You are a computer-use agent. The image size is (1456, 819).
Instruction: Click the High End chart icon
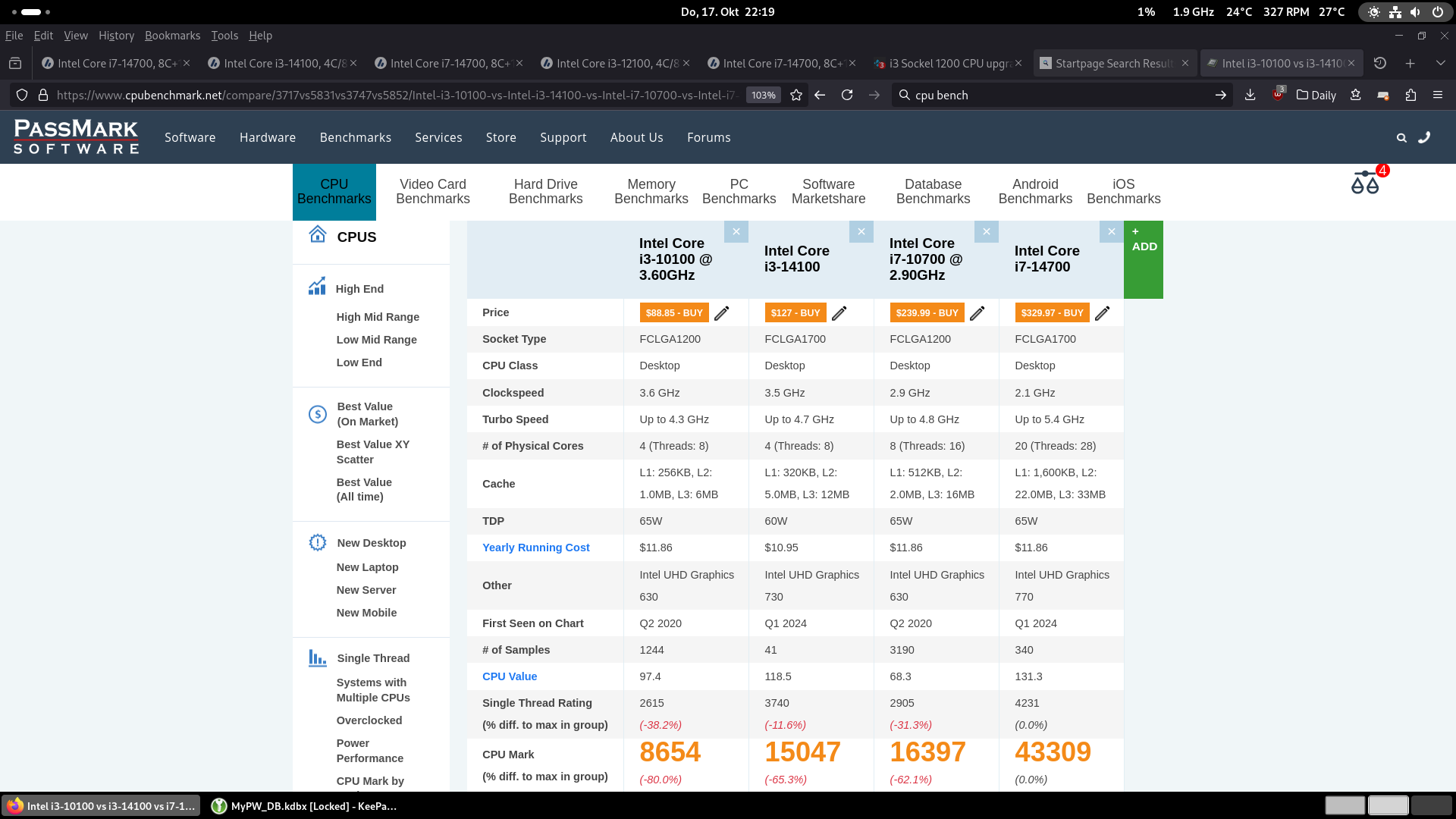(317, 286)
